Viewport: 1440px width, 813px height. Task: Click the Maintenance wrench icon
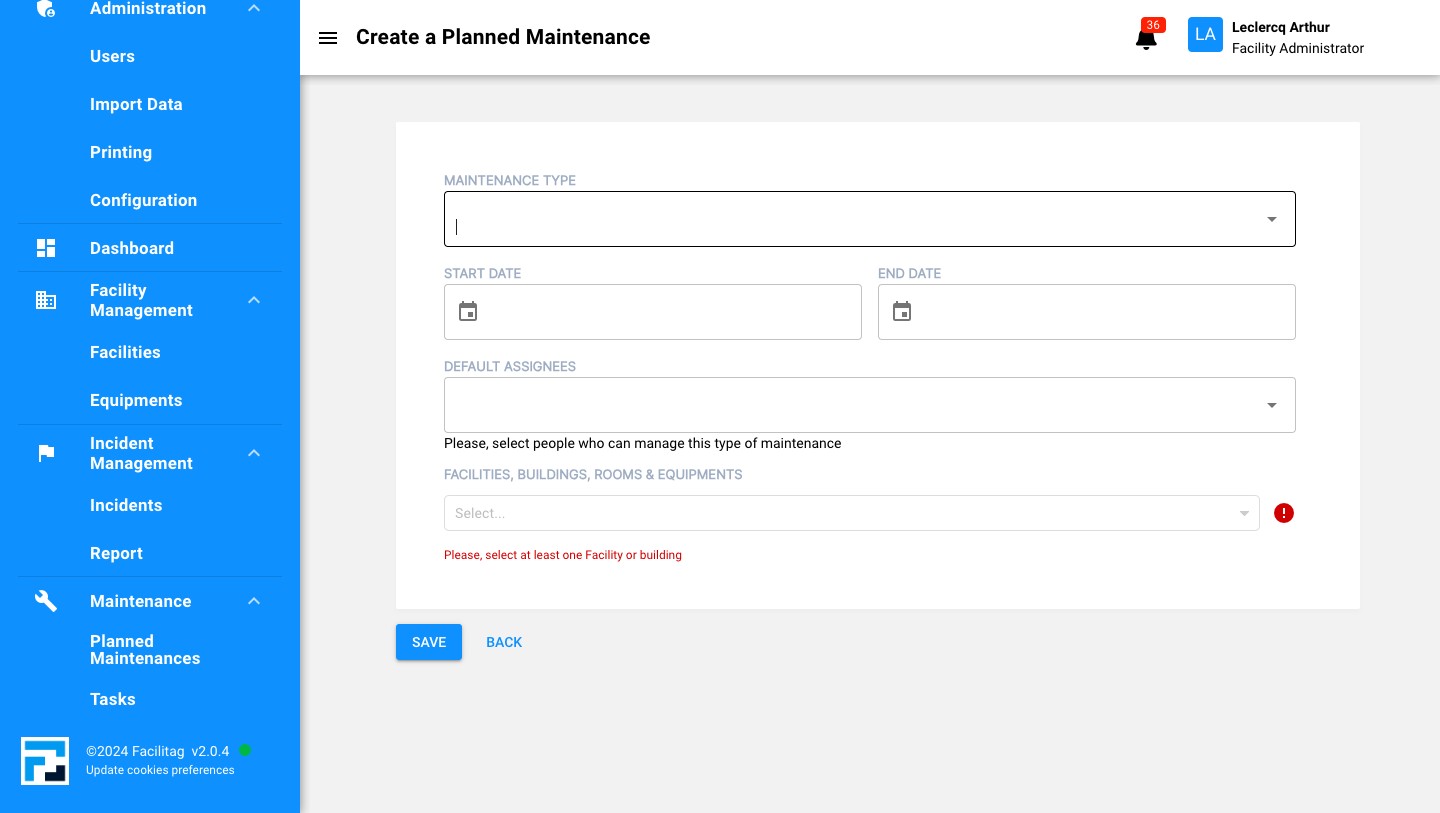pos(46,601)
